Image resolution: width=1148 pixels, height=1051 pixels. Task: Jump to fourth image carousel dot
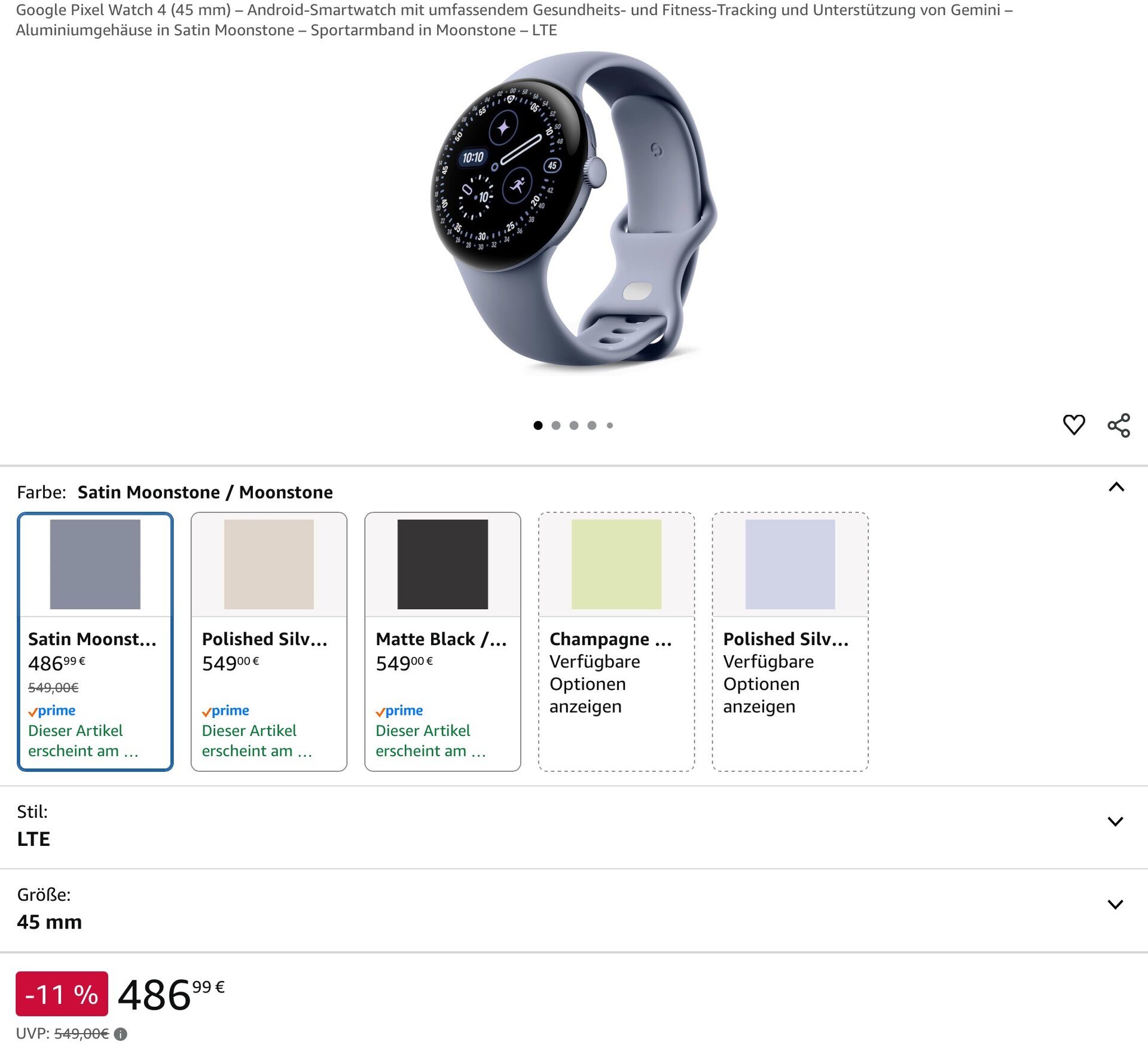592,425
